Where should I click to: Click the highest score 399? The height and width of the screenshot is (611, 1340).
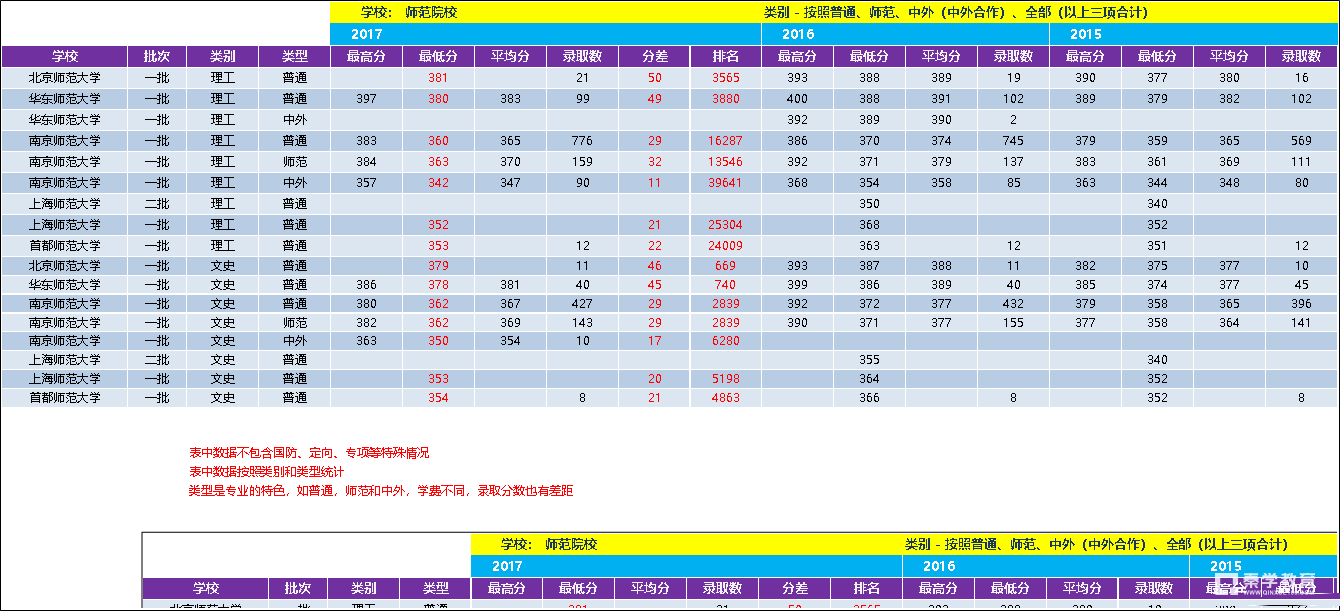click(x=797, y=285)
